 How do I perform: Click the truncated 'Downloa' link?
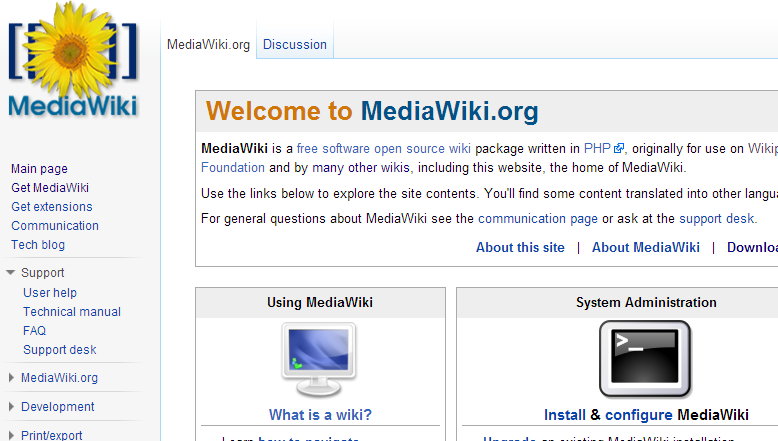[x=752, y=247]
